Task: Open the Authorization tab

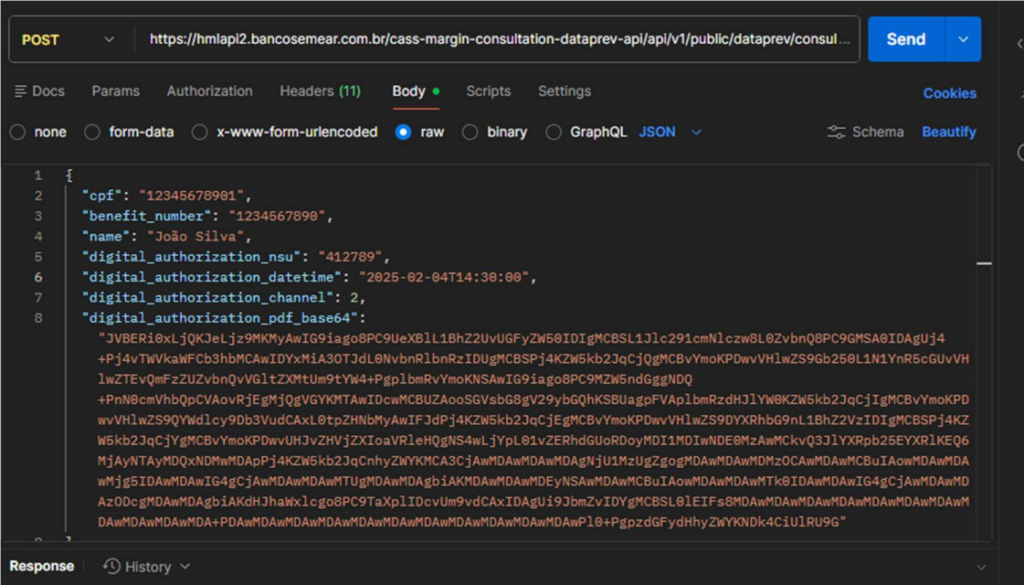Action: (209, 91)
